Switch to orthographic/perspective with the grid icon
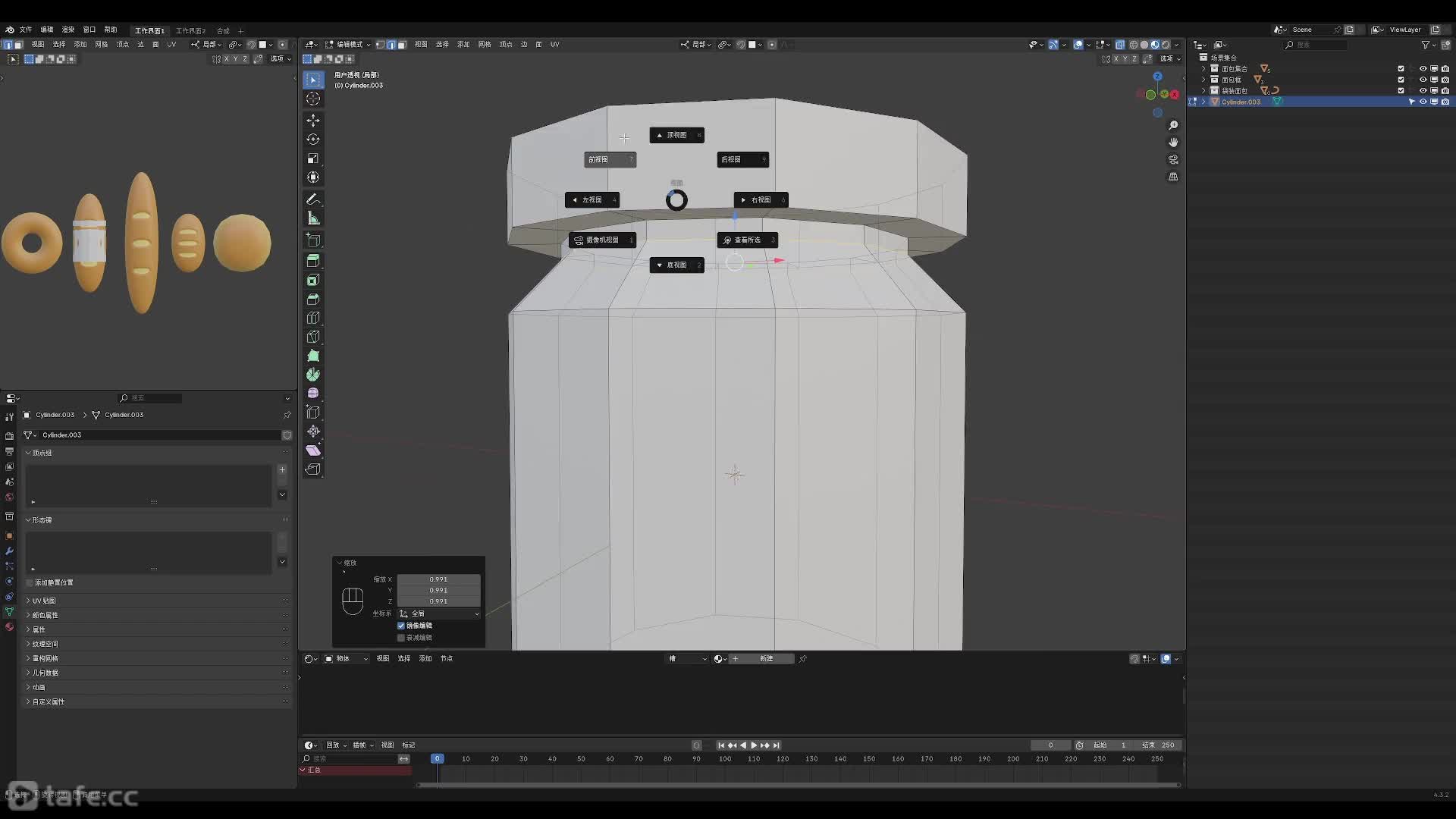1456x819 pixels. click(1173, 177)
